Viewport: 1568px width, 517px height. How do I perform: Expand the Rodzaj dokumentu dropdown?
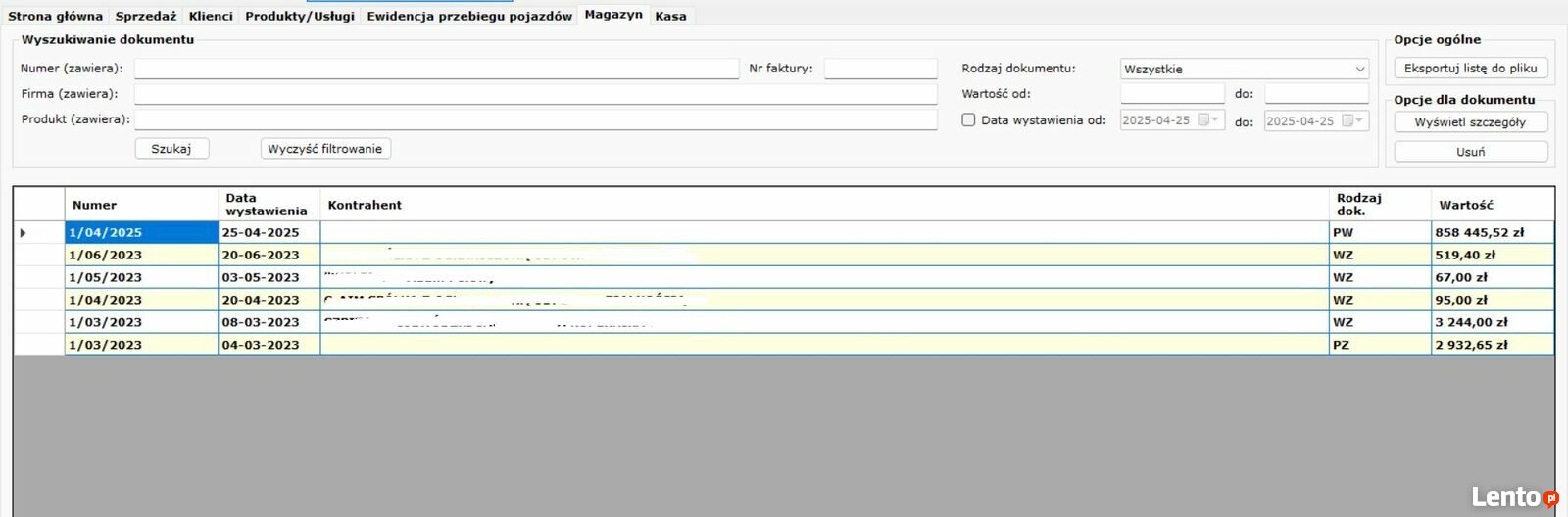point(1359,69)
